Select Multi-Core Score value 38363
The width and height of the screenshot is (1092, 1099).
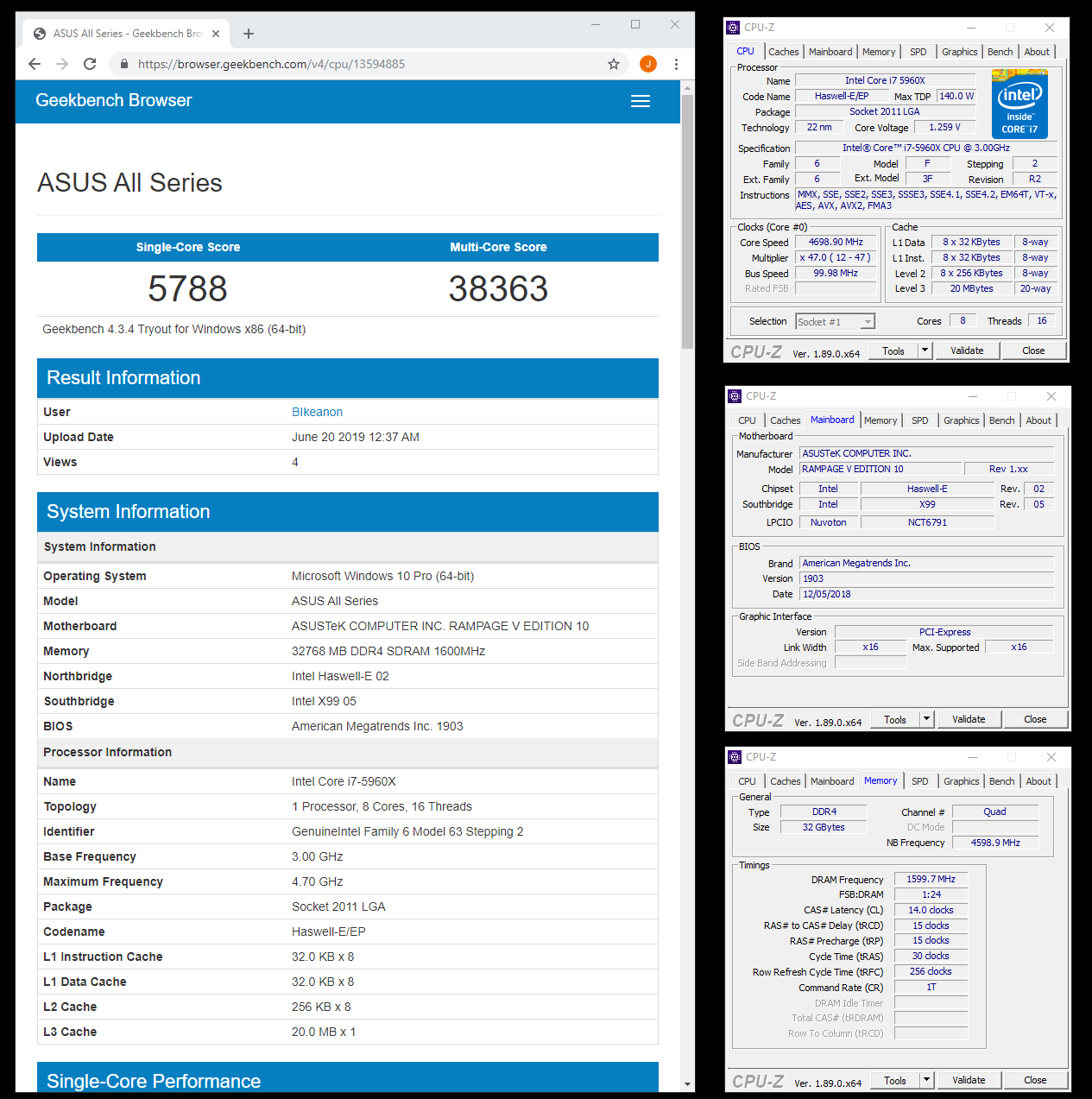pos(498,288)
